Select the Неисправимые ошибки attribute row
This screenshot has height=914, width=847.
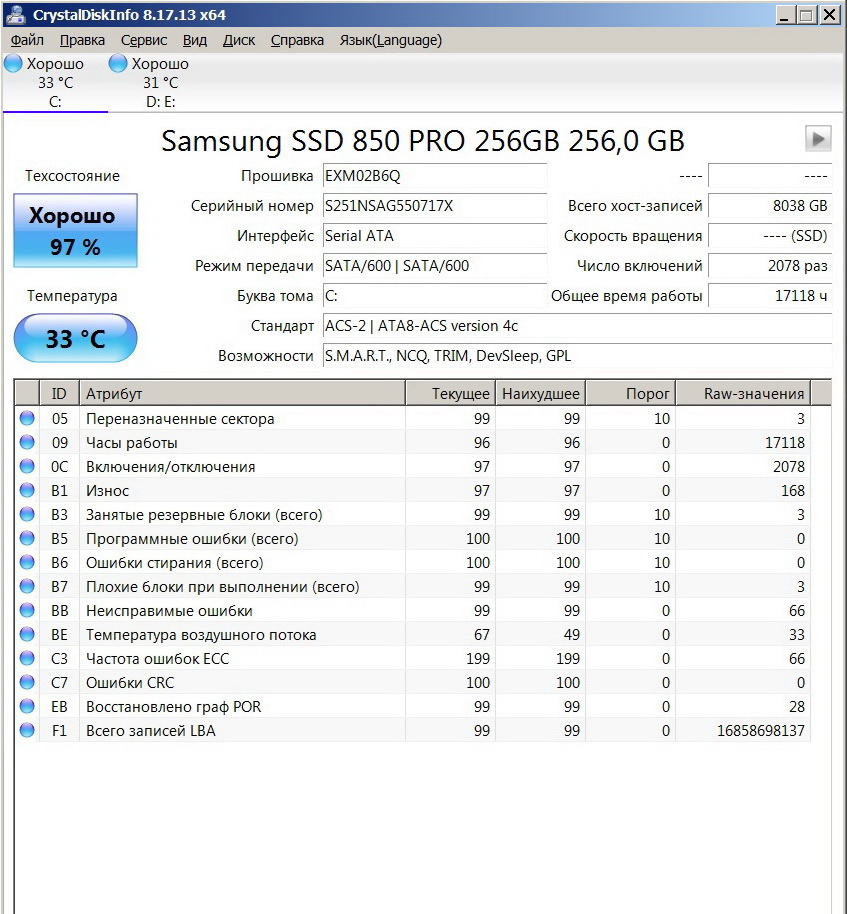tap(413, 610)
